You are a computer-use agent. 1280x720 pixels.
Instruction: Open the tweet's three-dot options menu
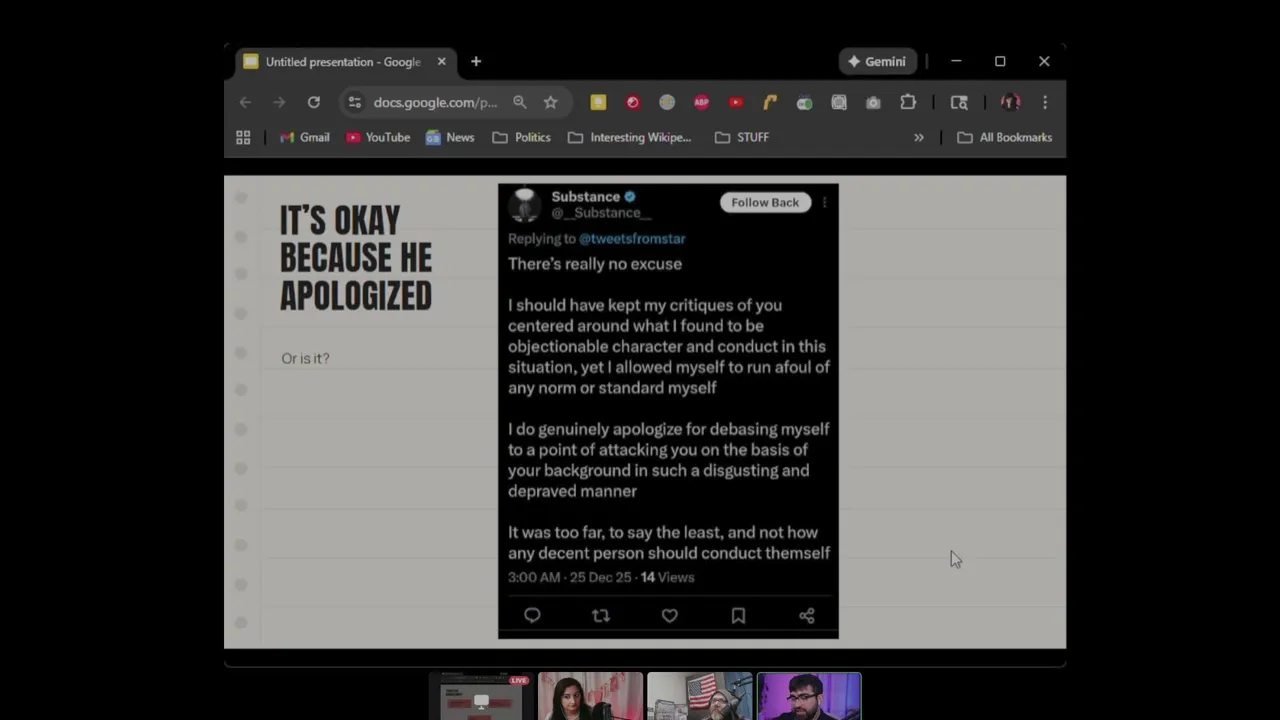824,202
